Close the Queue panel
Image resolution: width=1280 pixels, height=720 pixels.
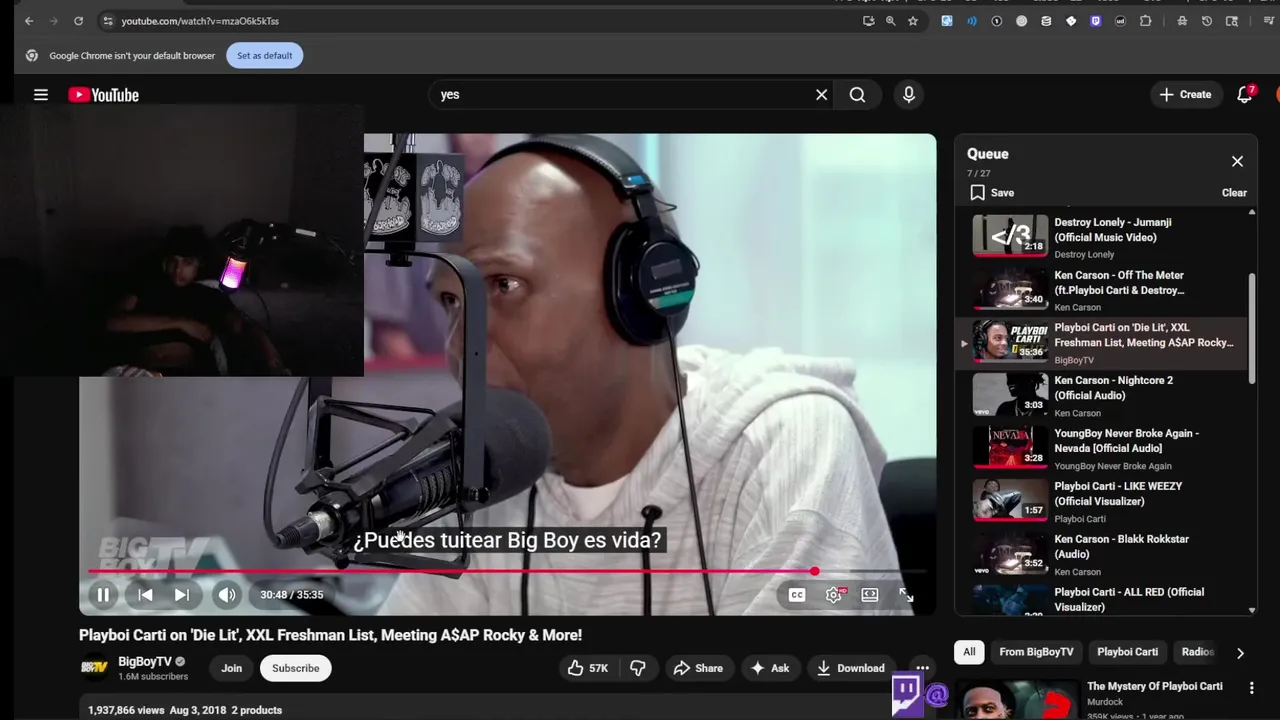(1237, 161)
